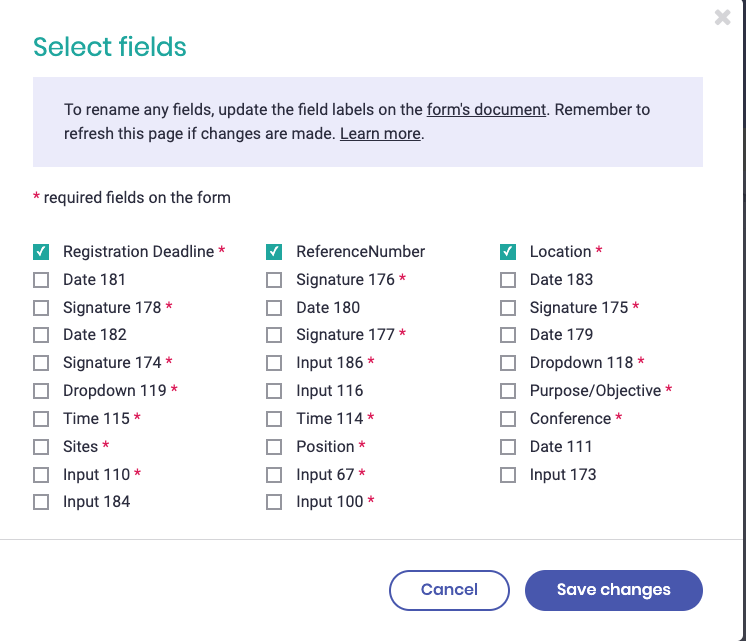Enable the Signature 176 field
The width and height of the screenshot is (746, 641).
point(274,280)
